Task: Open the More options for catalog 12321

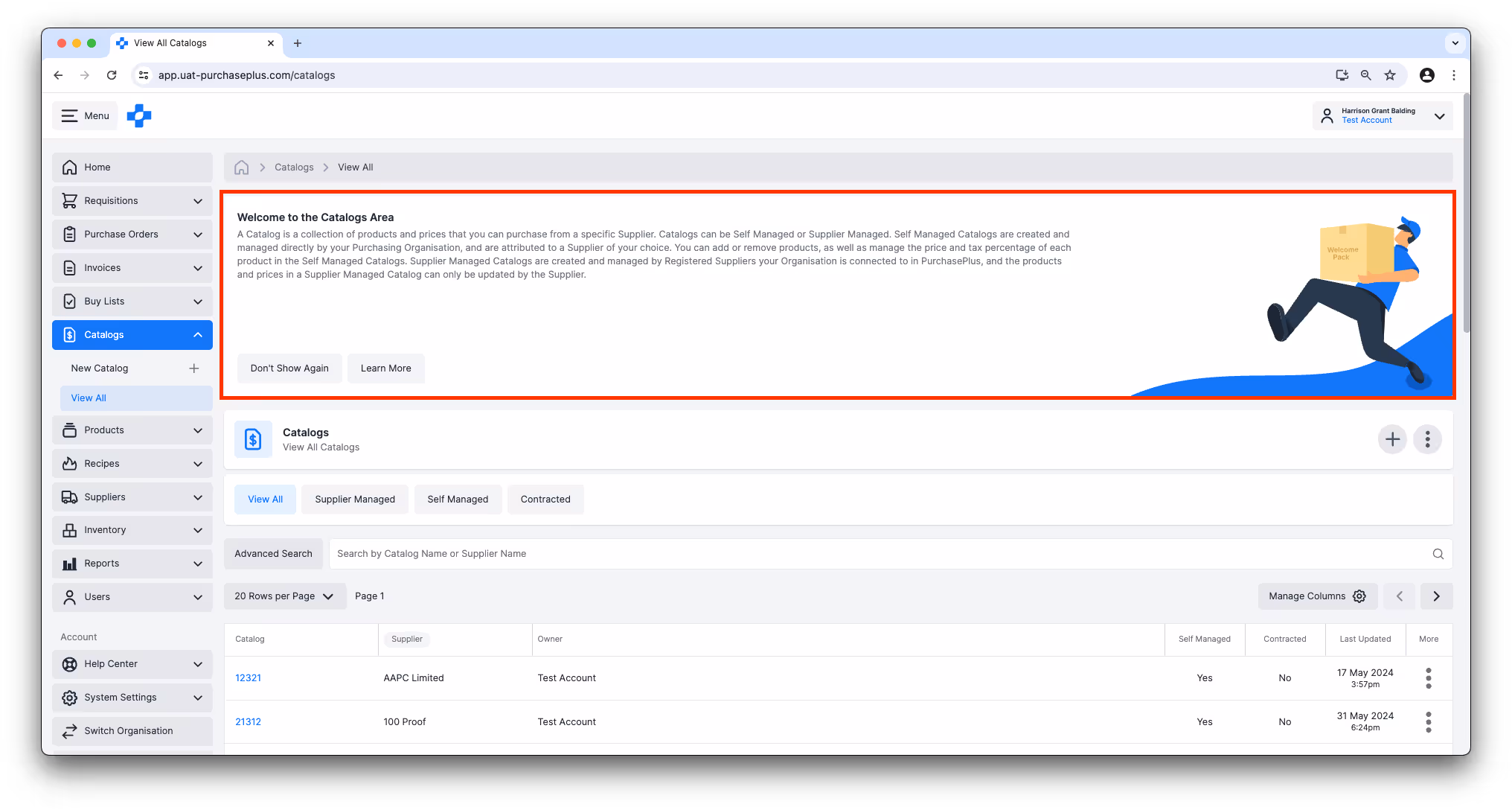Action: 1428,678
